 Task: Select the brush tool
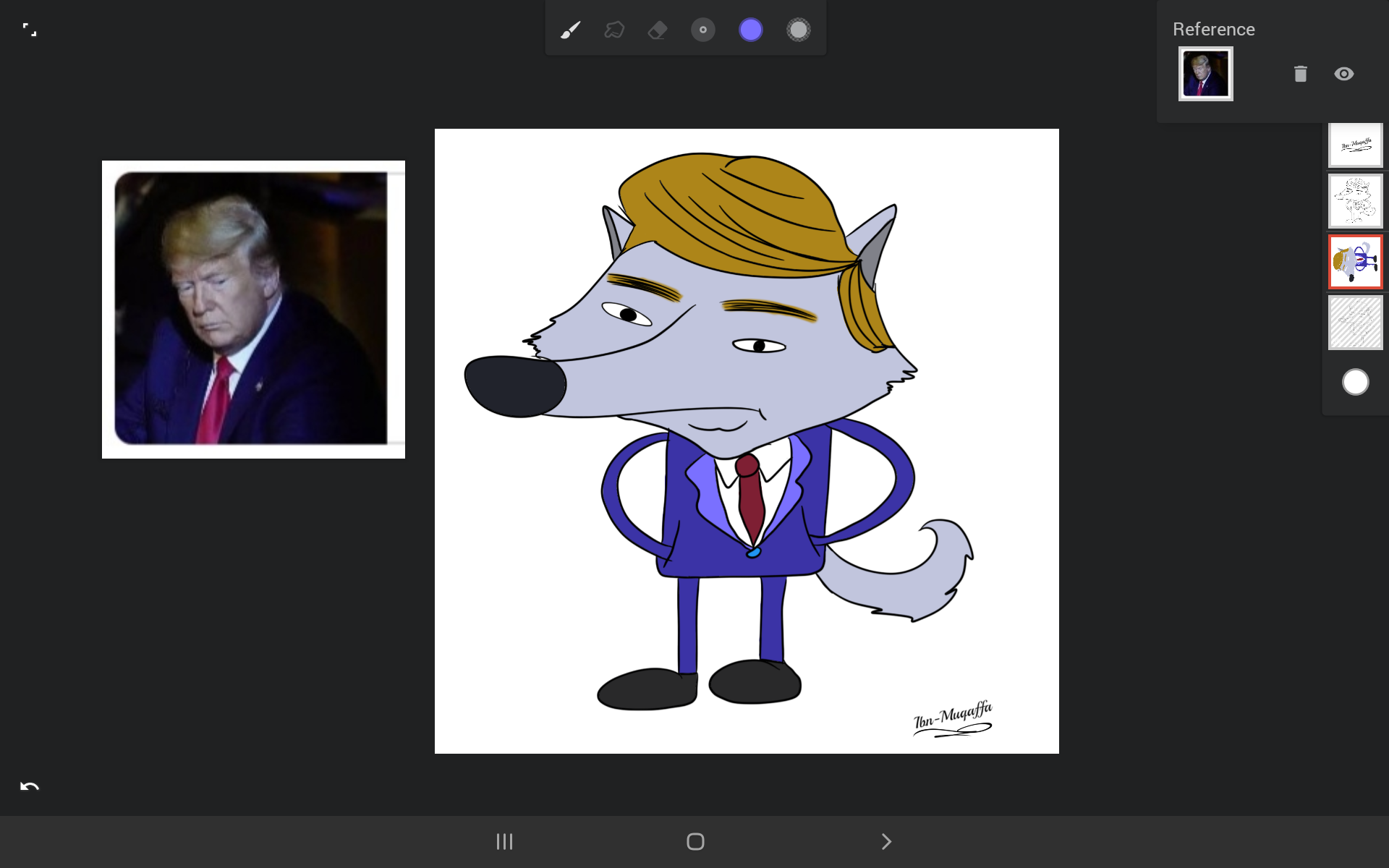[x=570, y=30]
